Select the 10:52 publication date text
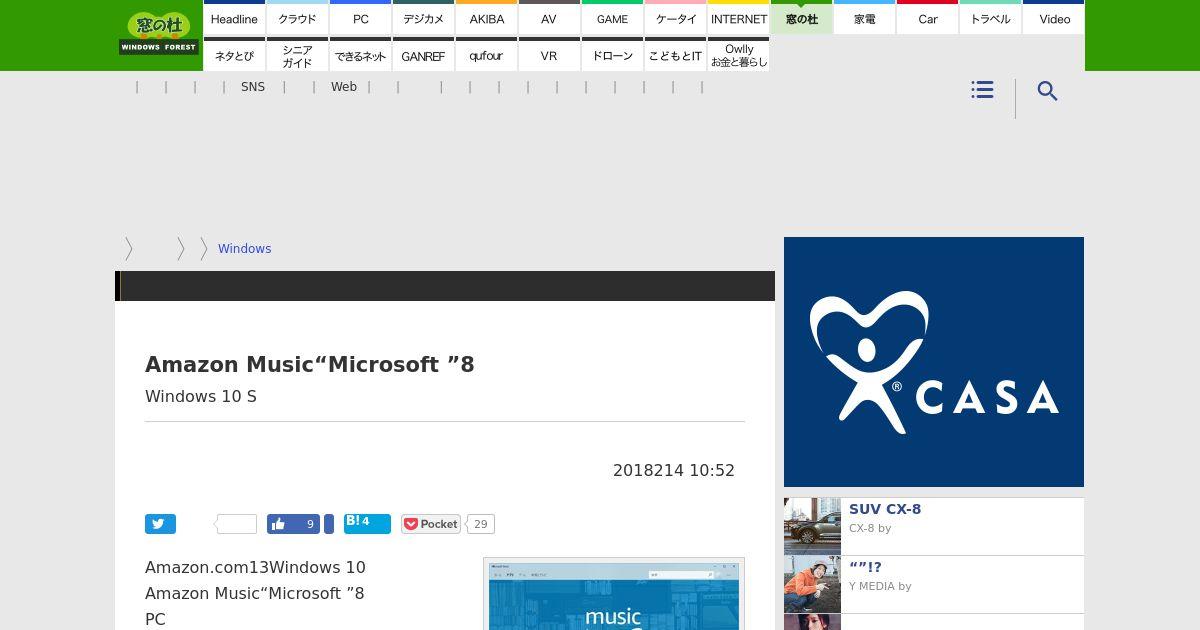Screen dimensions: 1200x630 tap(674, 470)
